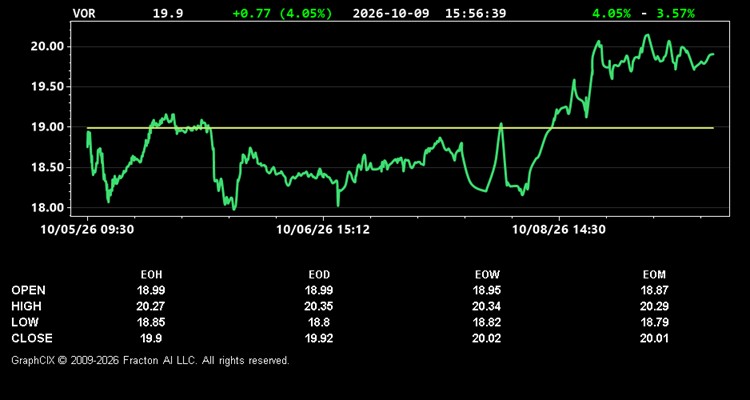This screenshot has height=400, width=750.
Task: Select OPEN value 18.99 under EOD
Action: pos(319,290)
